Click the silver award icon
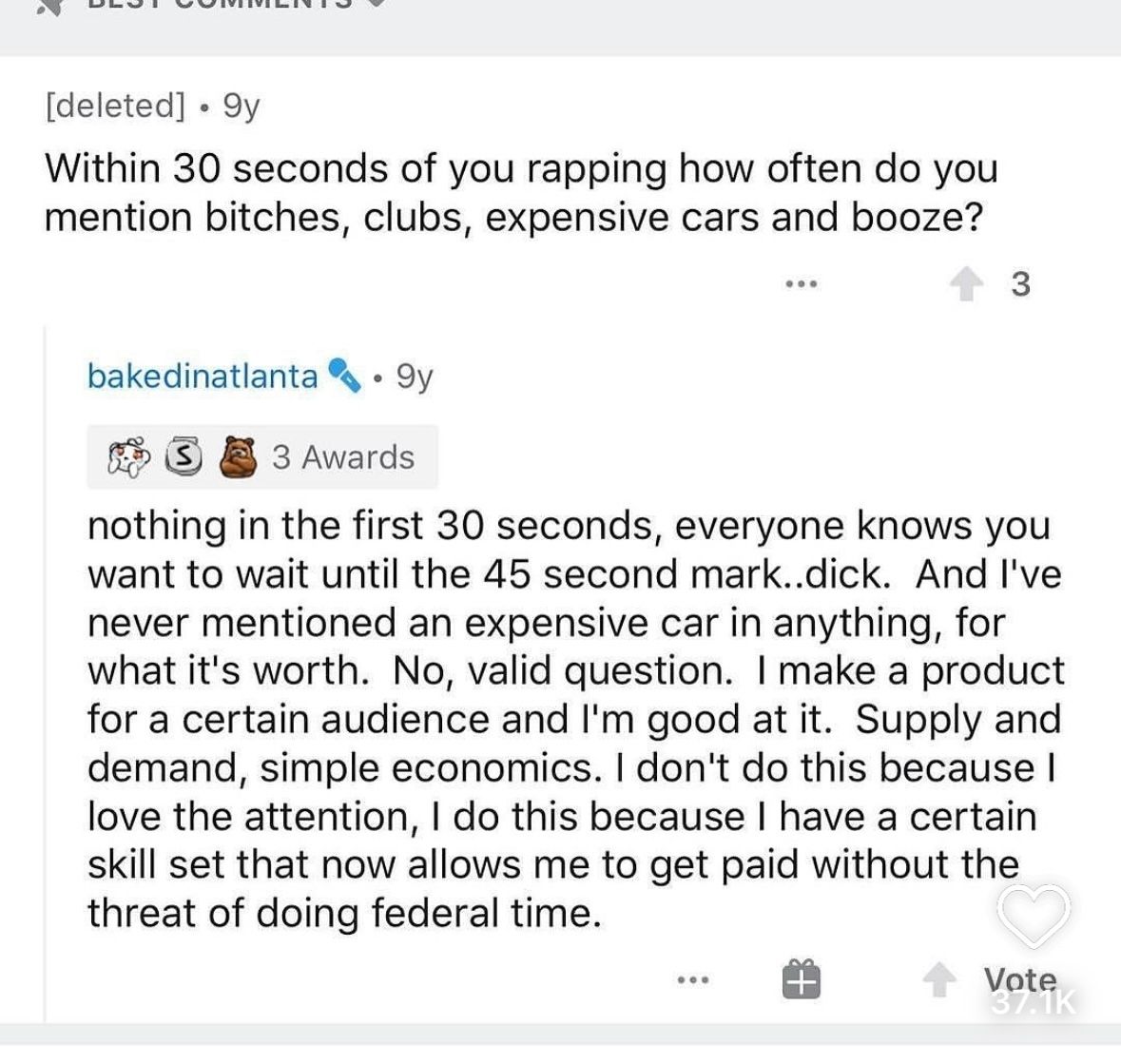This screenshot has width=1121, height=1064. [184, 456]
